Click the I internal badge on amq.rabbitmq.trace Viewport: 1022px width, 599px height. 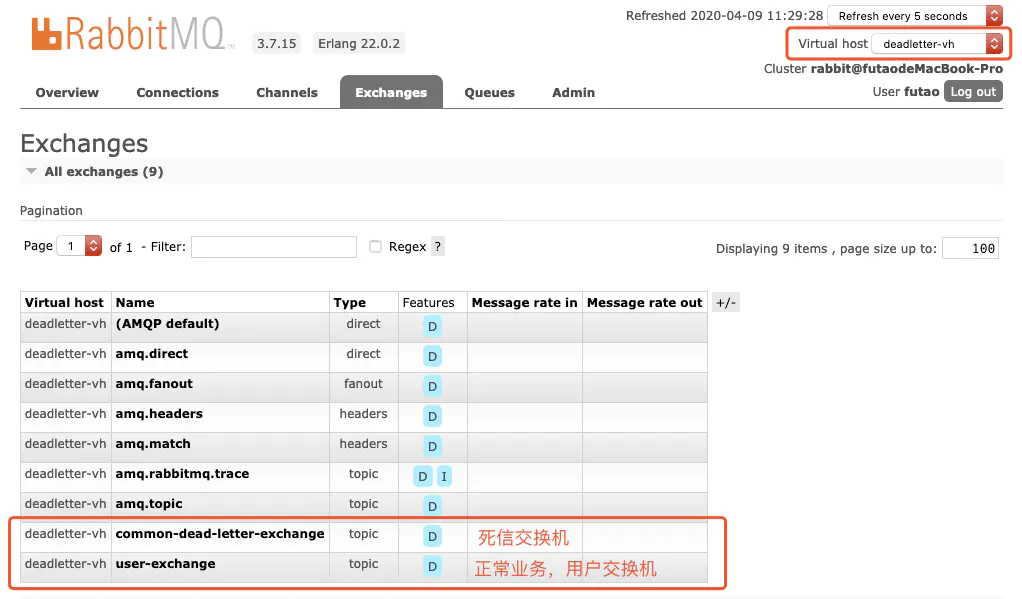[x=444, y=476]
